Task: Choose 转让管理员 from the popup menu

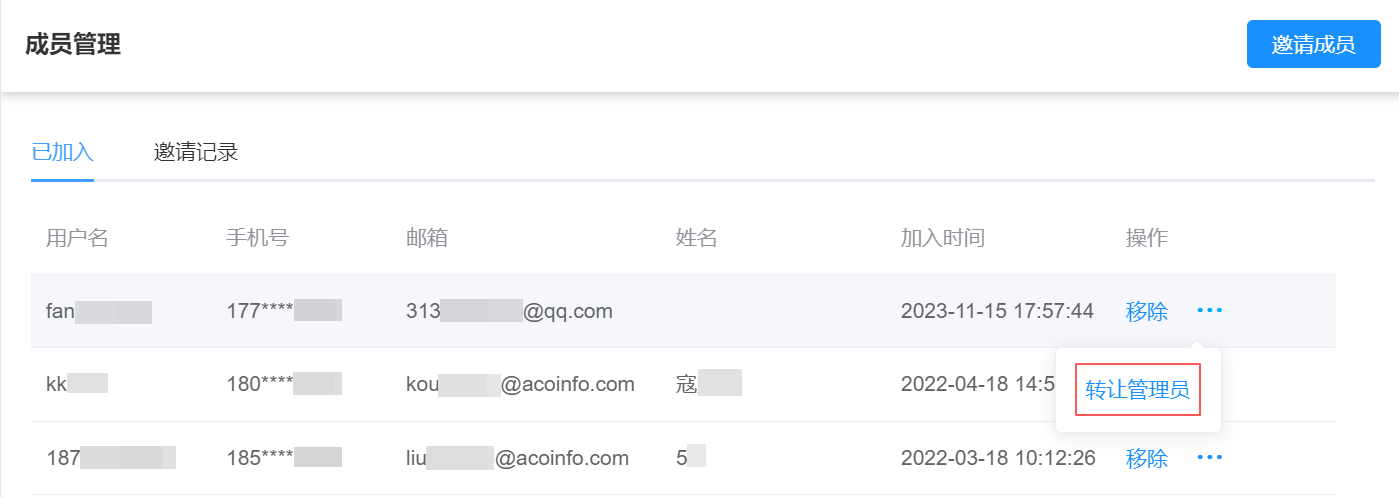Action: [1137, 390]
